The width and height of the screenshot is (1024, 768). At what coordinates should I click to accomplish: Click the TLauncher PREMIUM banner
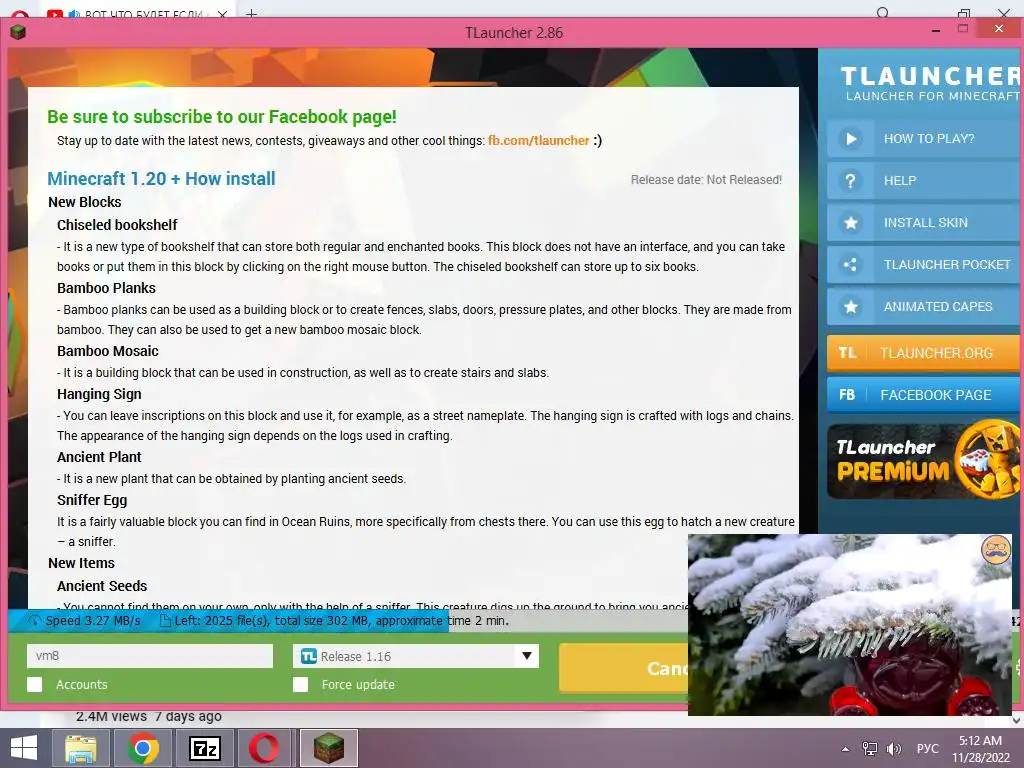923,461
